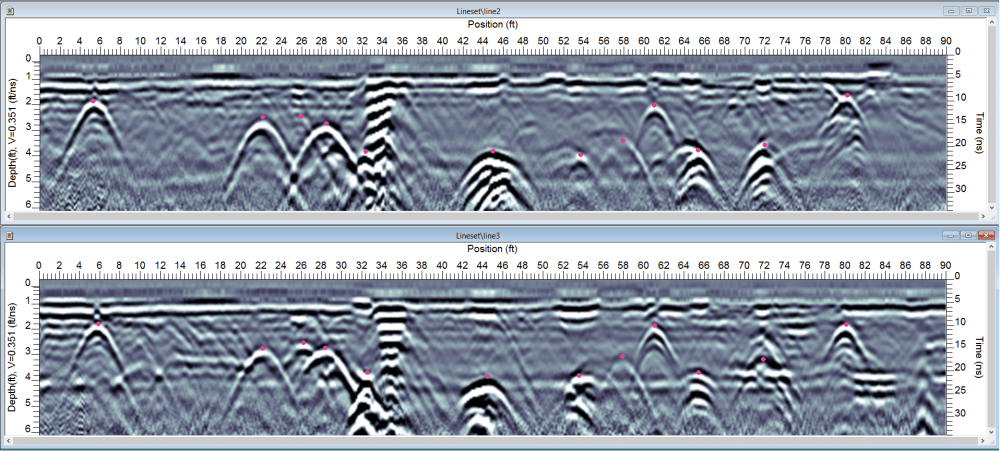The width and height of the screenshot is (1000, 451).
Task: Select line2 pink pick near 53.5 ft
Action: coord(580,155)
